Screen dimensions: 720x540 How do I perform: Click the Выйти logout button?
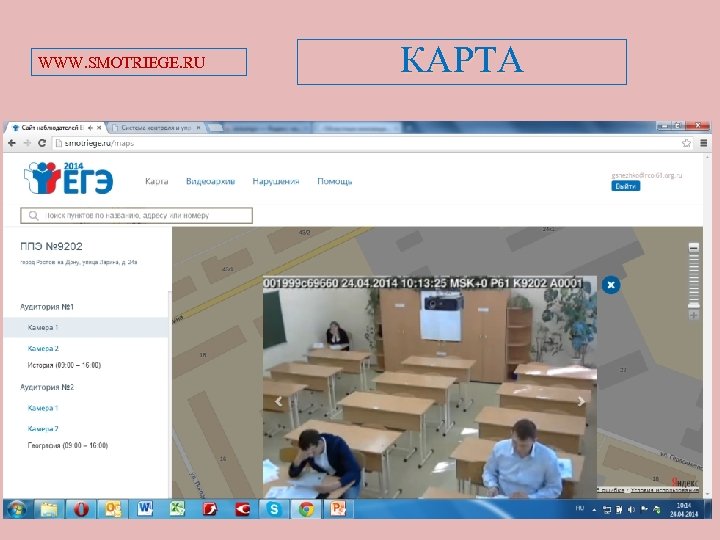click(x=625, y=186)
